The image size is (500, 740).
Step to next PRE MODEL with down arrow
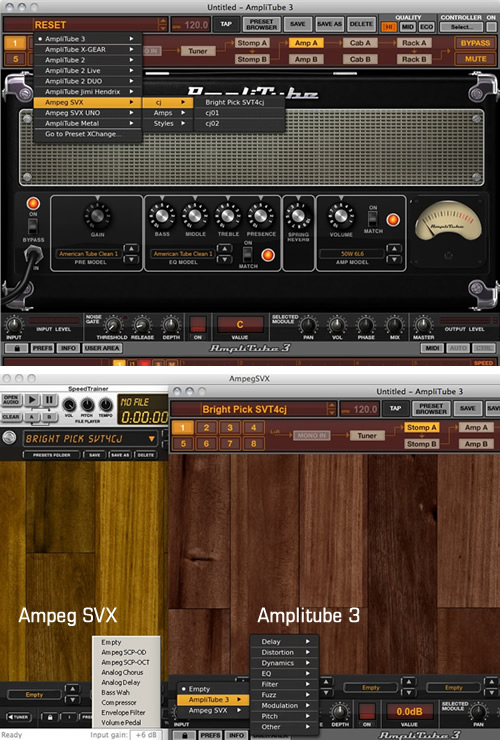coord(131,259)
